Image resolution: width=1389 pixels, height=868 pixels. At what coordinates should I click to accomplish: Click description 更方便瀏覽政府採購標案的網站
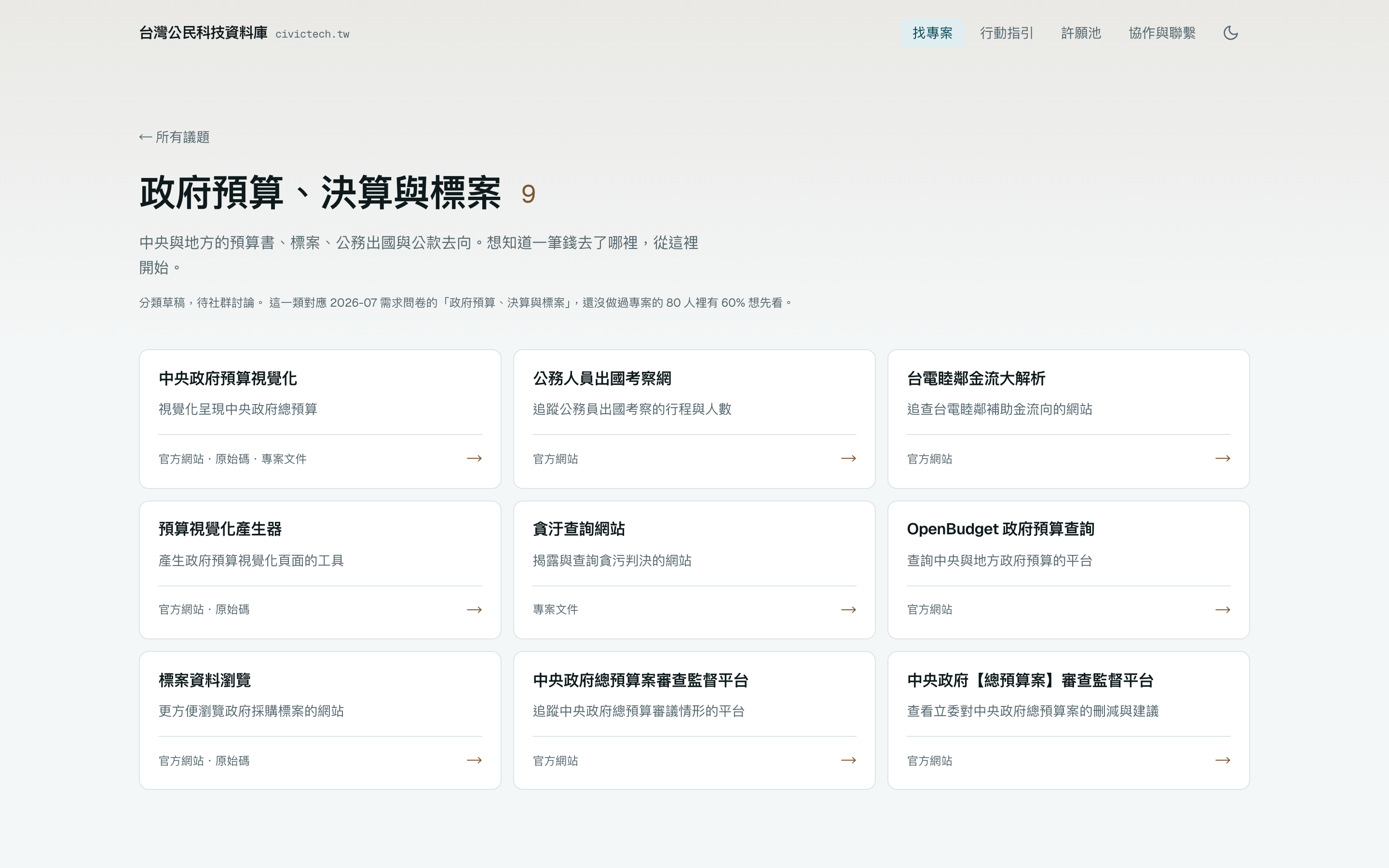(x=251, y=711)
